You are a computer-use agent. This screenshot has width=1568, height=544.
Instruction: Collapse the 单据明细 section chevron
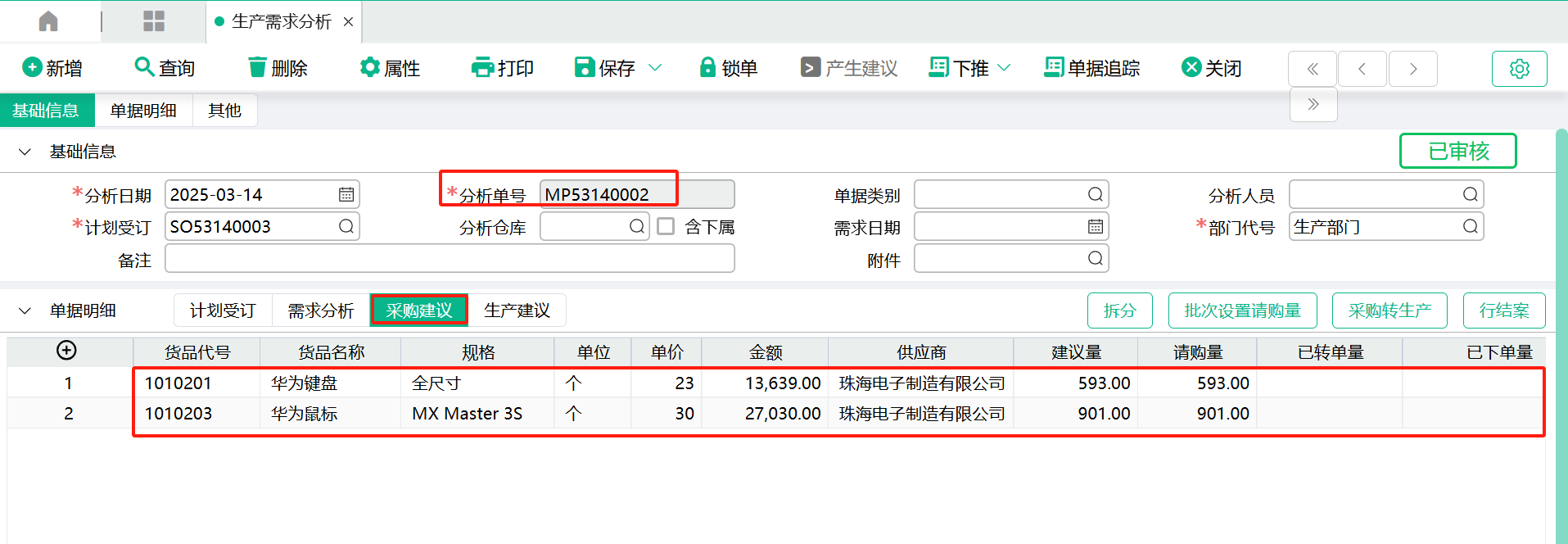coord(25,311)
